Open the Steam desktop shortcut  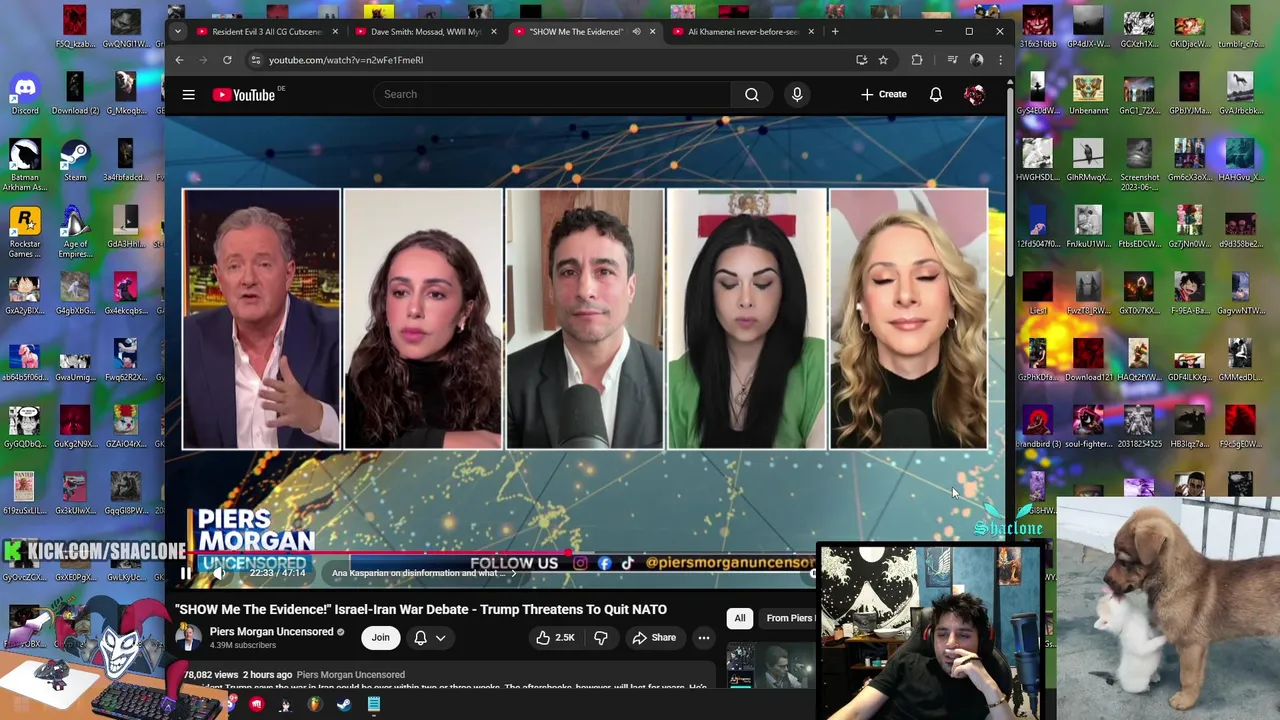point(75,161)
